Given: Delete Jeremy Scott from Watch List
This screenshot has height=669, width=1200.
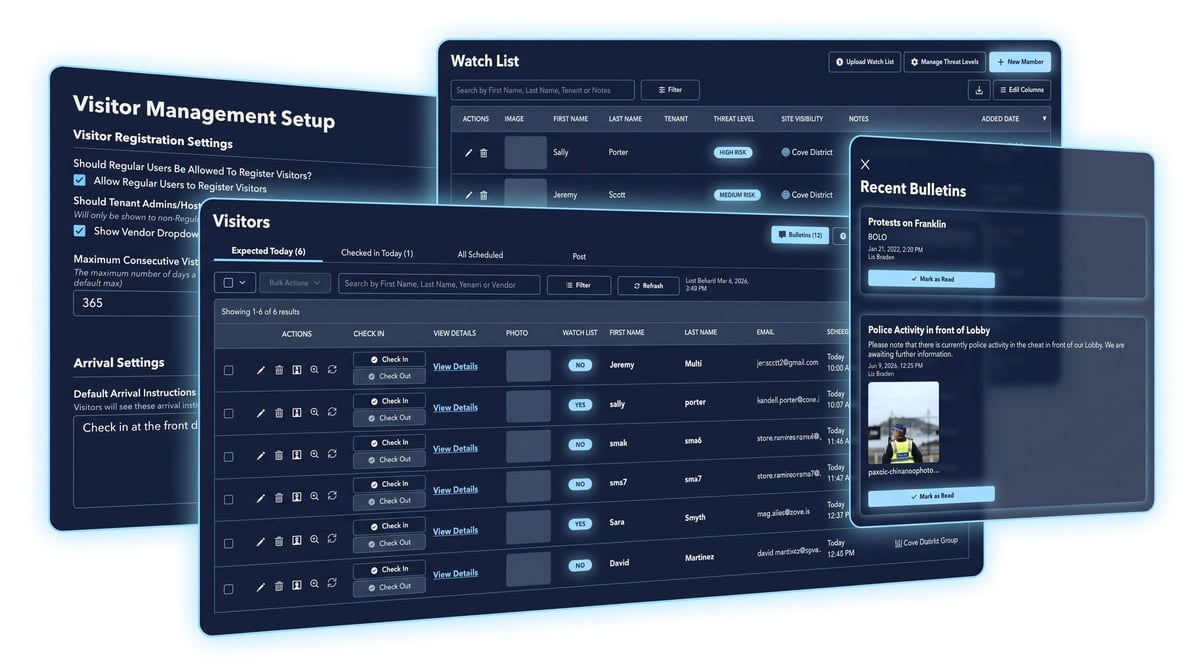Looking at the screenshot, I should [484, 195].
